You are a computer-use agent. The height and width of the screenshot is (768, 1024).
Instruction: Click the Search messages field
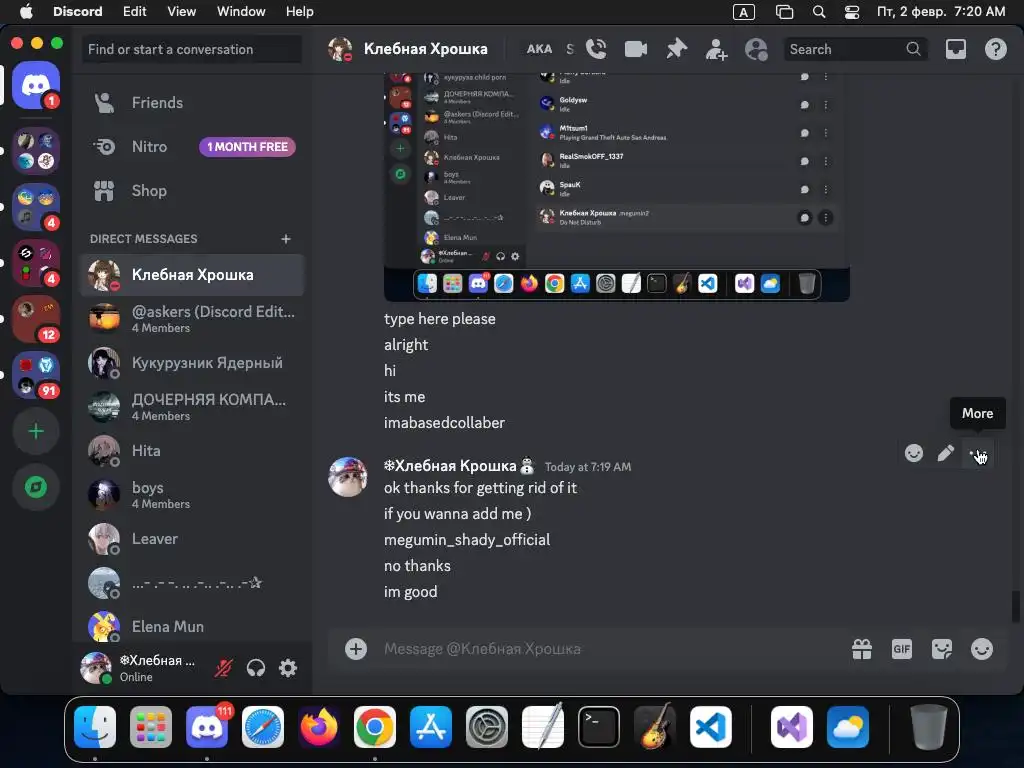click(855, 49)
